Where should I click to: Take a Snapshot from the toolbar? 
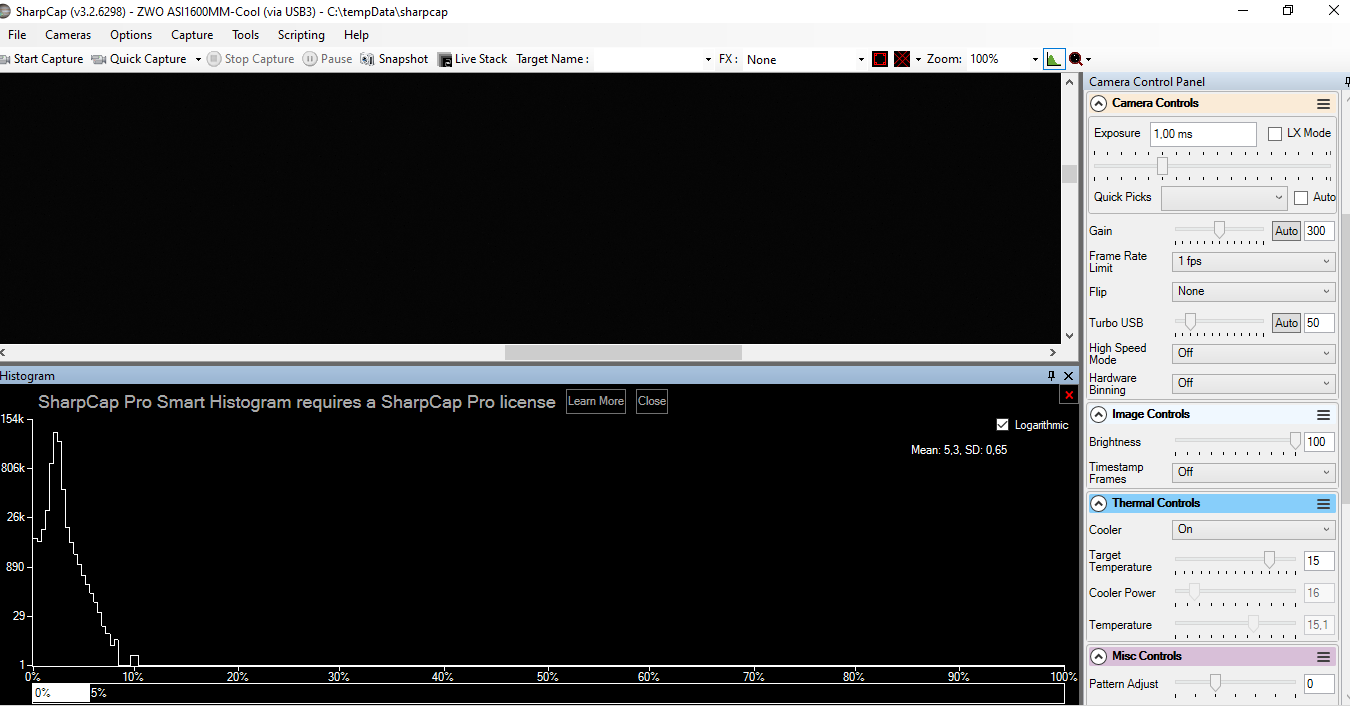(x=394, y=59)
